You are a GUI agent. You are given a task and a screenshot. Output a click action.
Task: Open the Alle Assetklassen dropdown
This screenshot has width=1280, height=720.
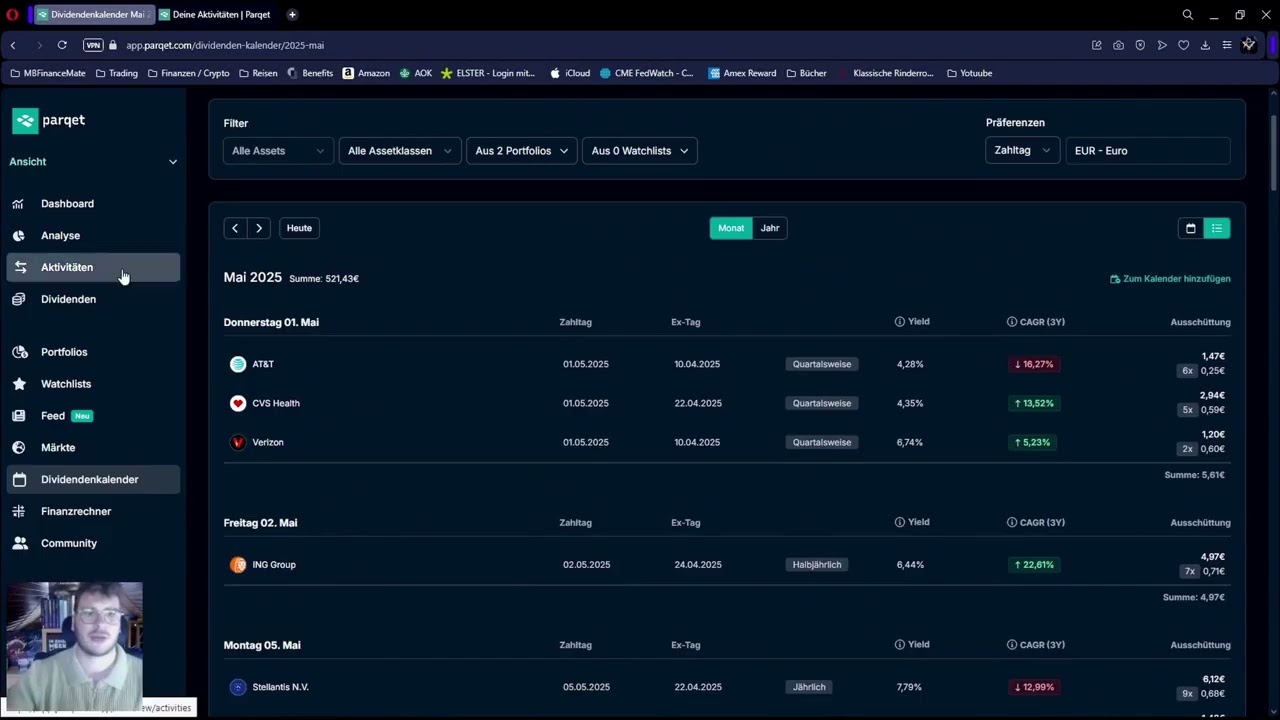[x=400, y=151]
